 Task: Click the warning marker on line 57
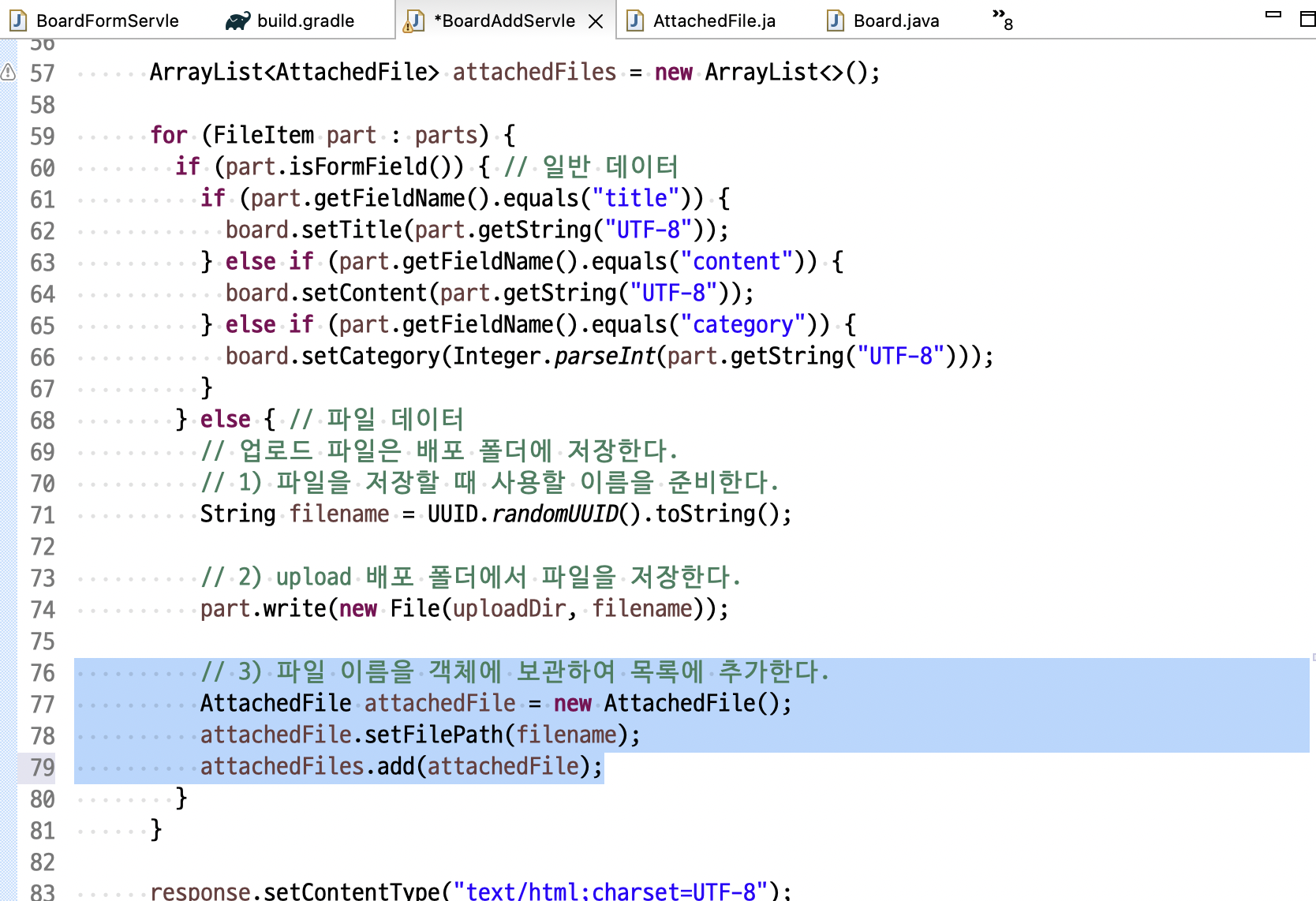click(x=8, y=73)
